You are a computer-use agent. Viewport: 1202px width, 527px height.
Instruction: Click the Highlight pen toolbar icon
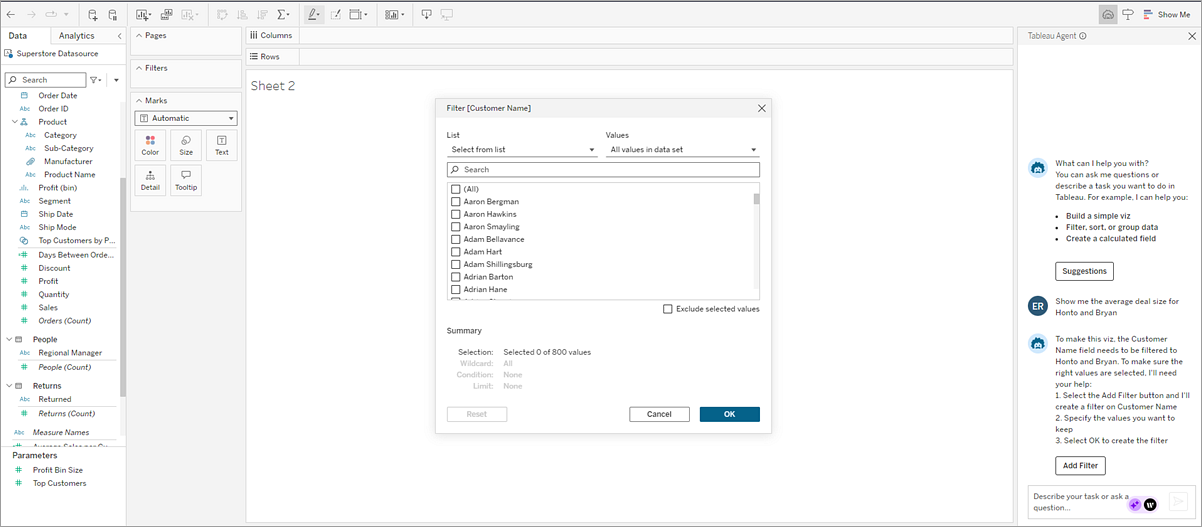pos(314,15)
